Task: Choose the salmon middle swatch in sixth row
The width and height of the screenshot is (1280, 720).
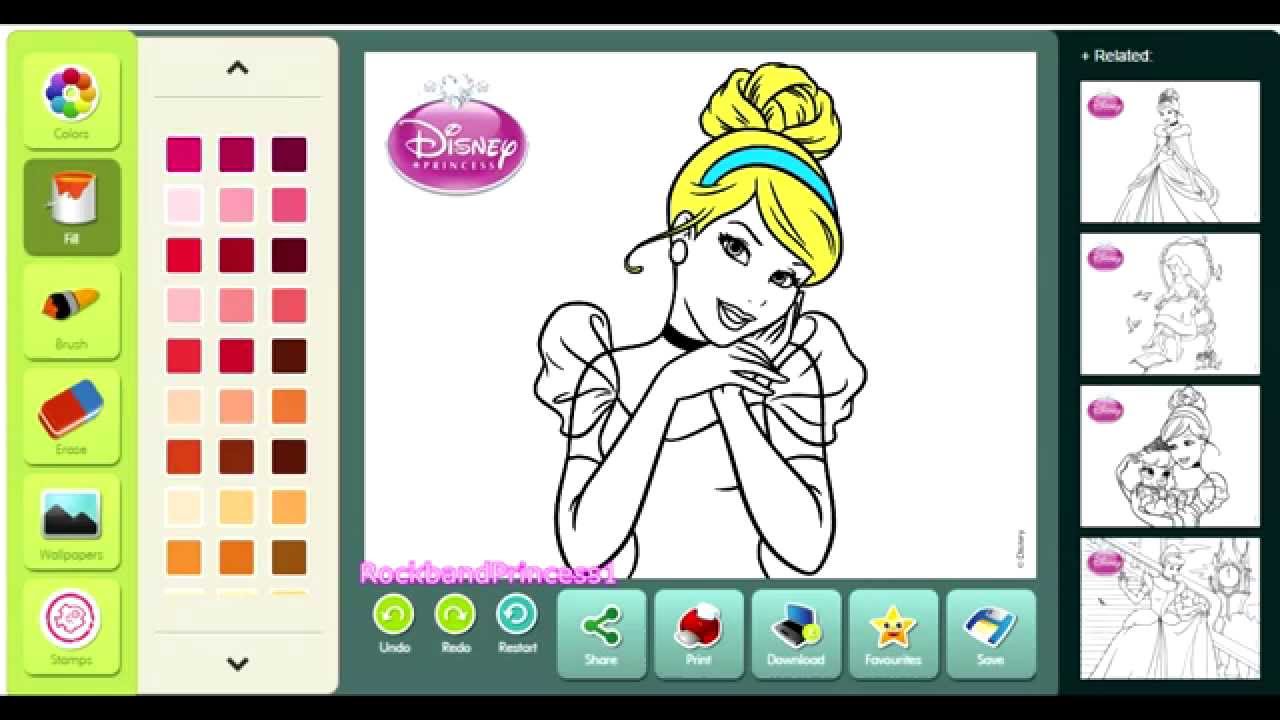Action: pyautogui.click(x=237, y=406)
